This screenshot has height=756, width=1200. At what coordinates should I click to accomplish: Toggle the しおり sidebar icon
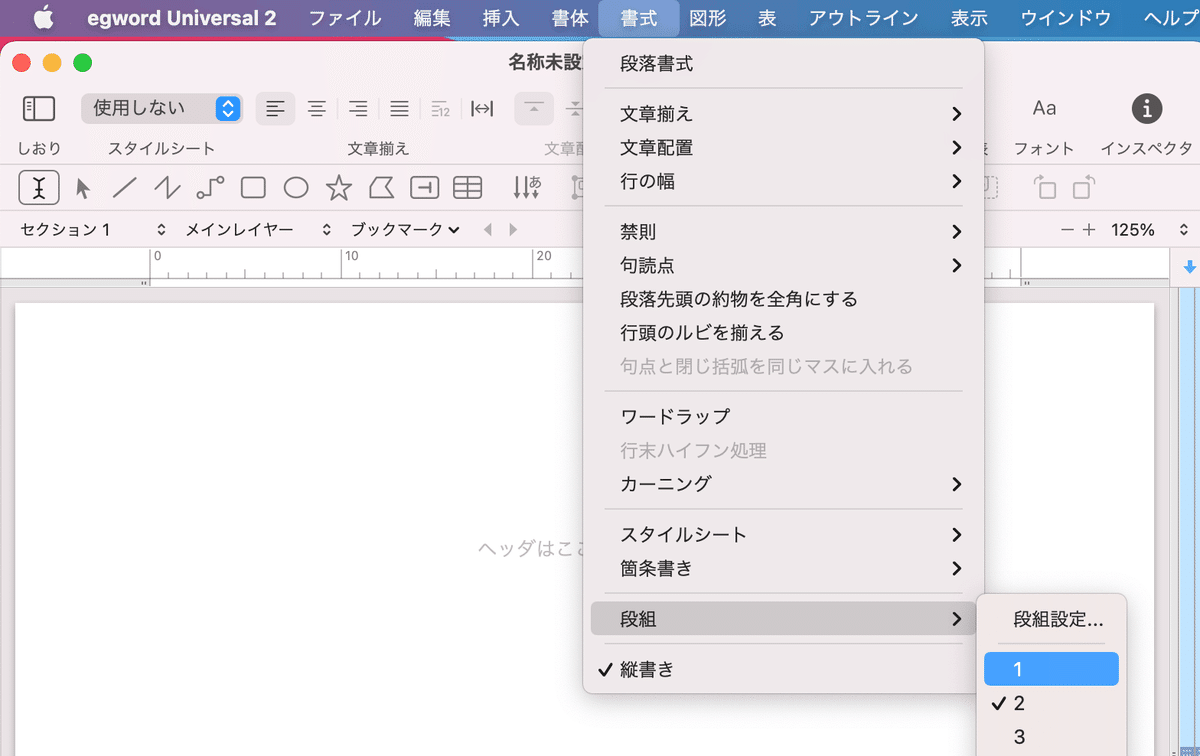tap(39, 108)
